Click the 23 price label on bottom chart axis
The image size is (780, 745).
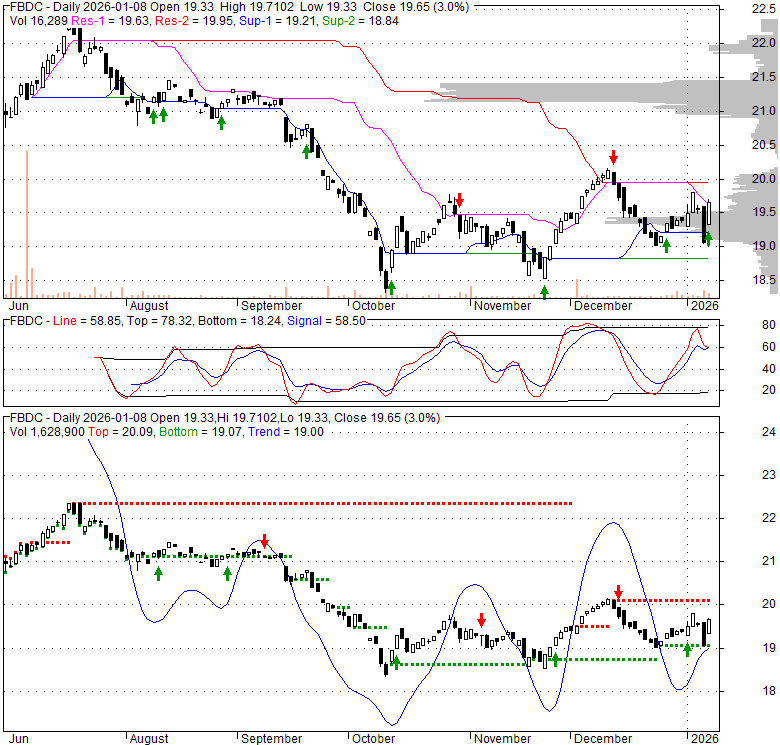(769, 475)
